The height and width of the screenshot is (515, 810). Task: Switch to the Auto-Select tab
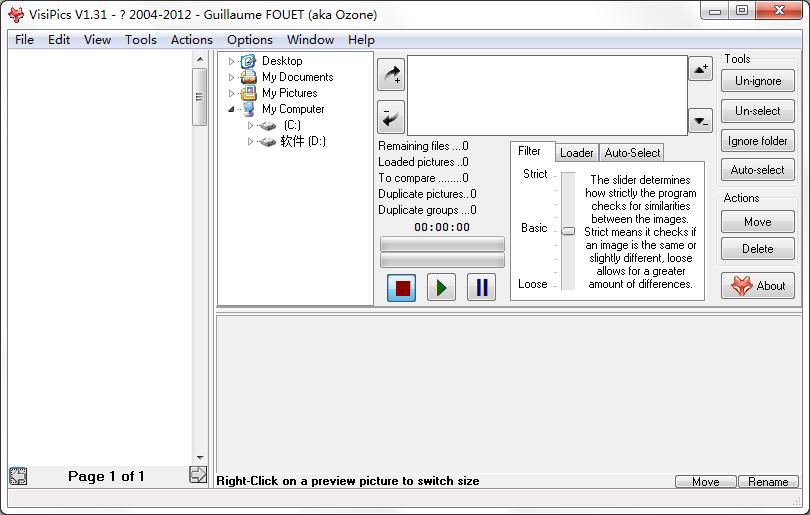(x=632, y=153)
